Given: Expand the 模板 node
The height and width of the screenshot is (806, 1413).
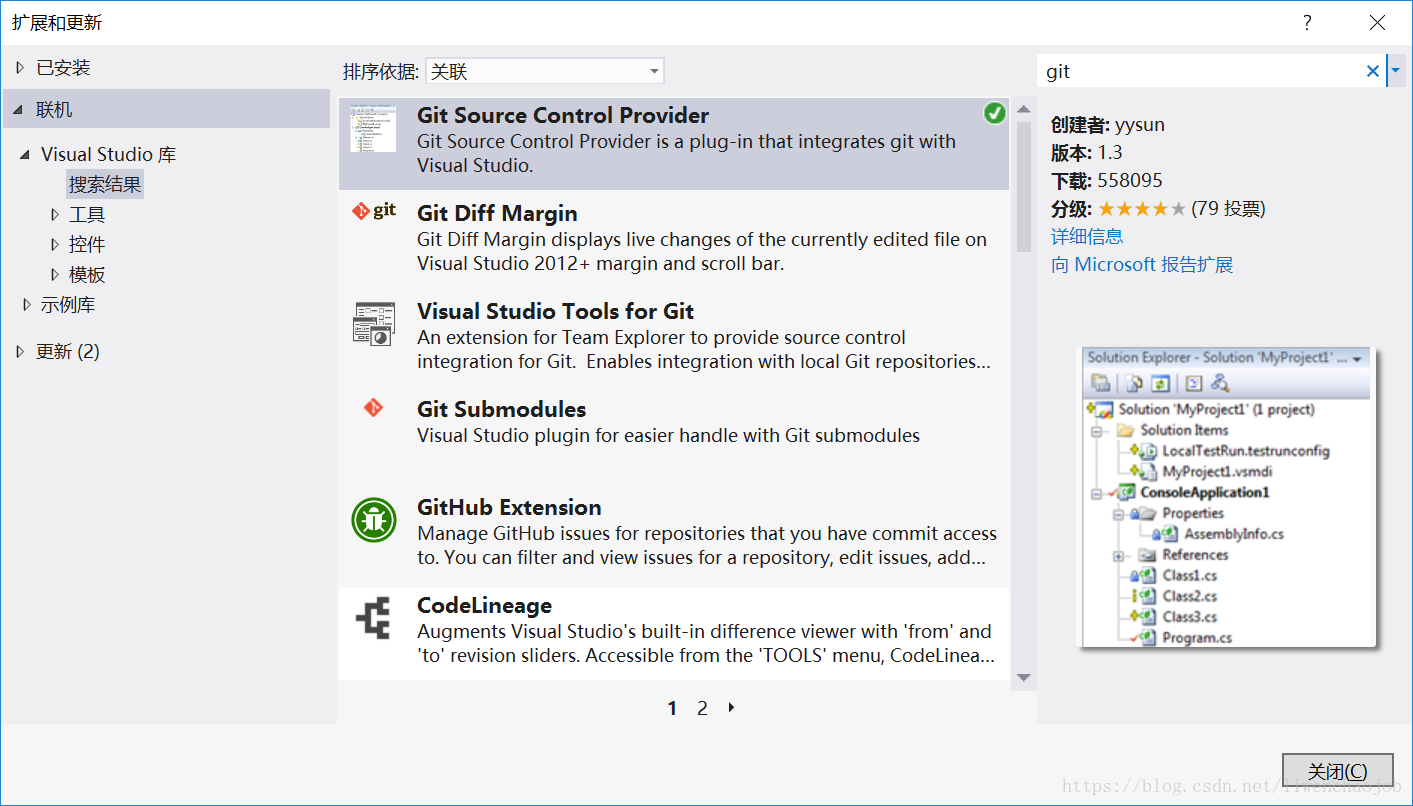Looking at the screenshot, I should pyautogui.click(x=55, y=274).
